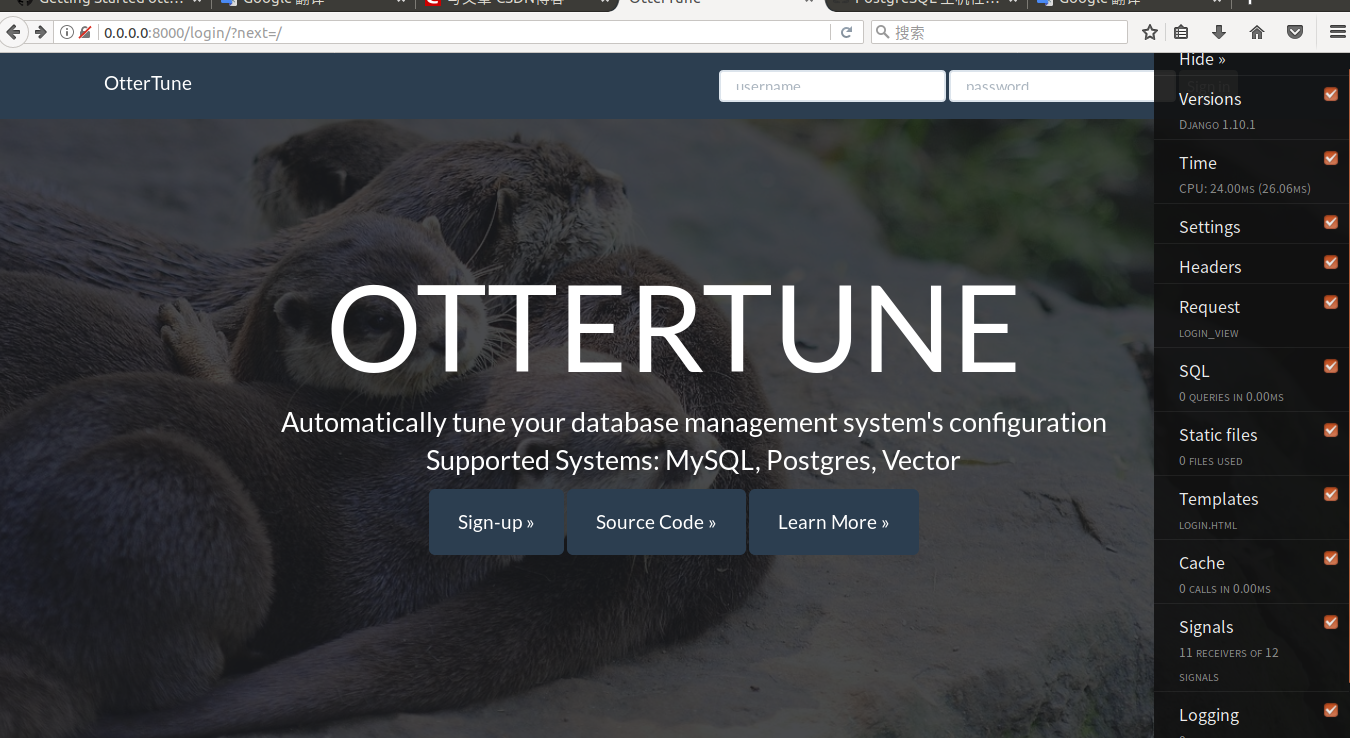This screenshot has height=738, width=1350.
Task: Click the home icon in the toolbar
Action: (x=1257, y=31)
